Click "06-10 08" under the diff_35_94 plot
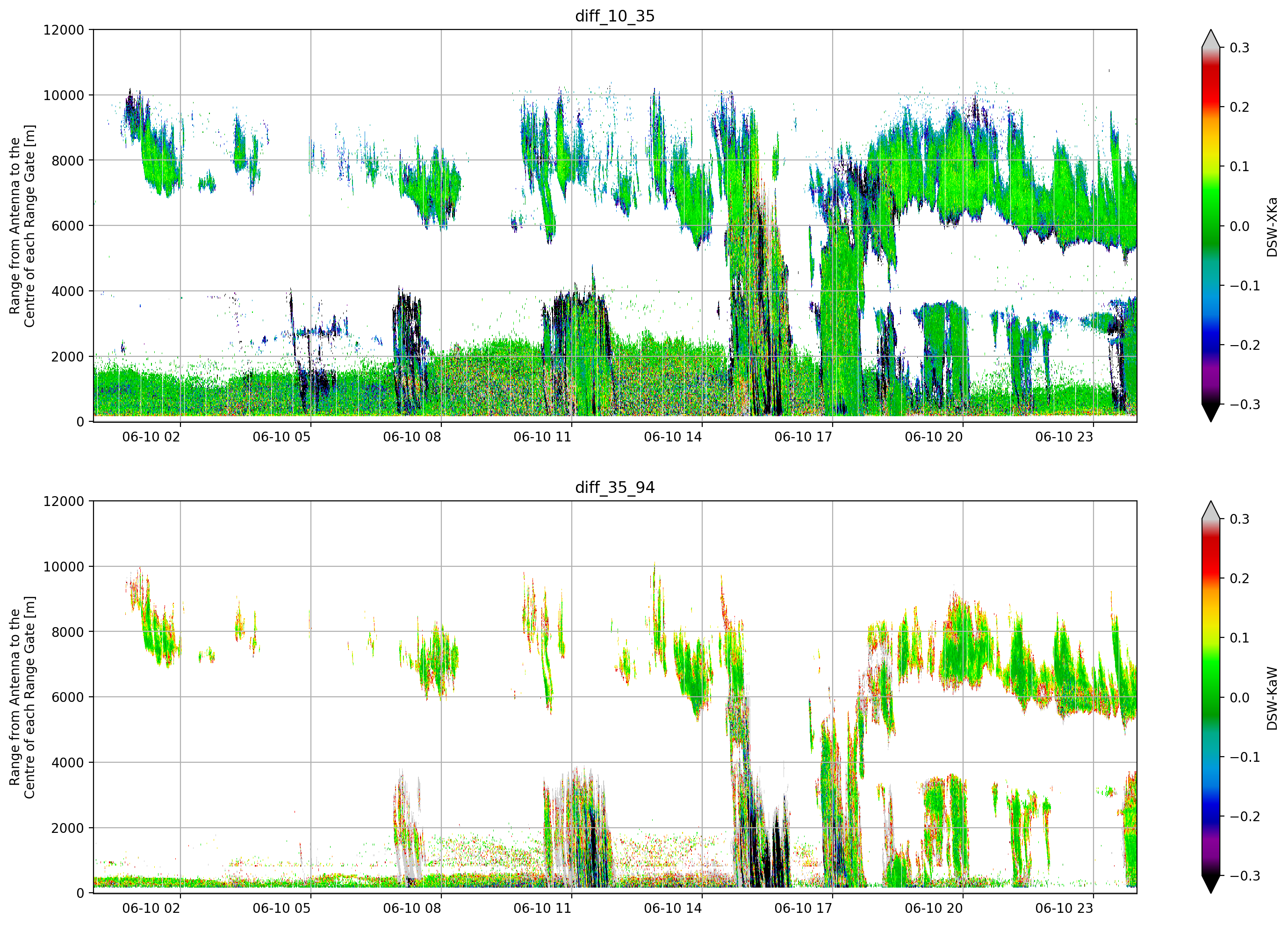Screen dimensions: 1288x925 tap(412, 909)
